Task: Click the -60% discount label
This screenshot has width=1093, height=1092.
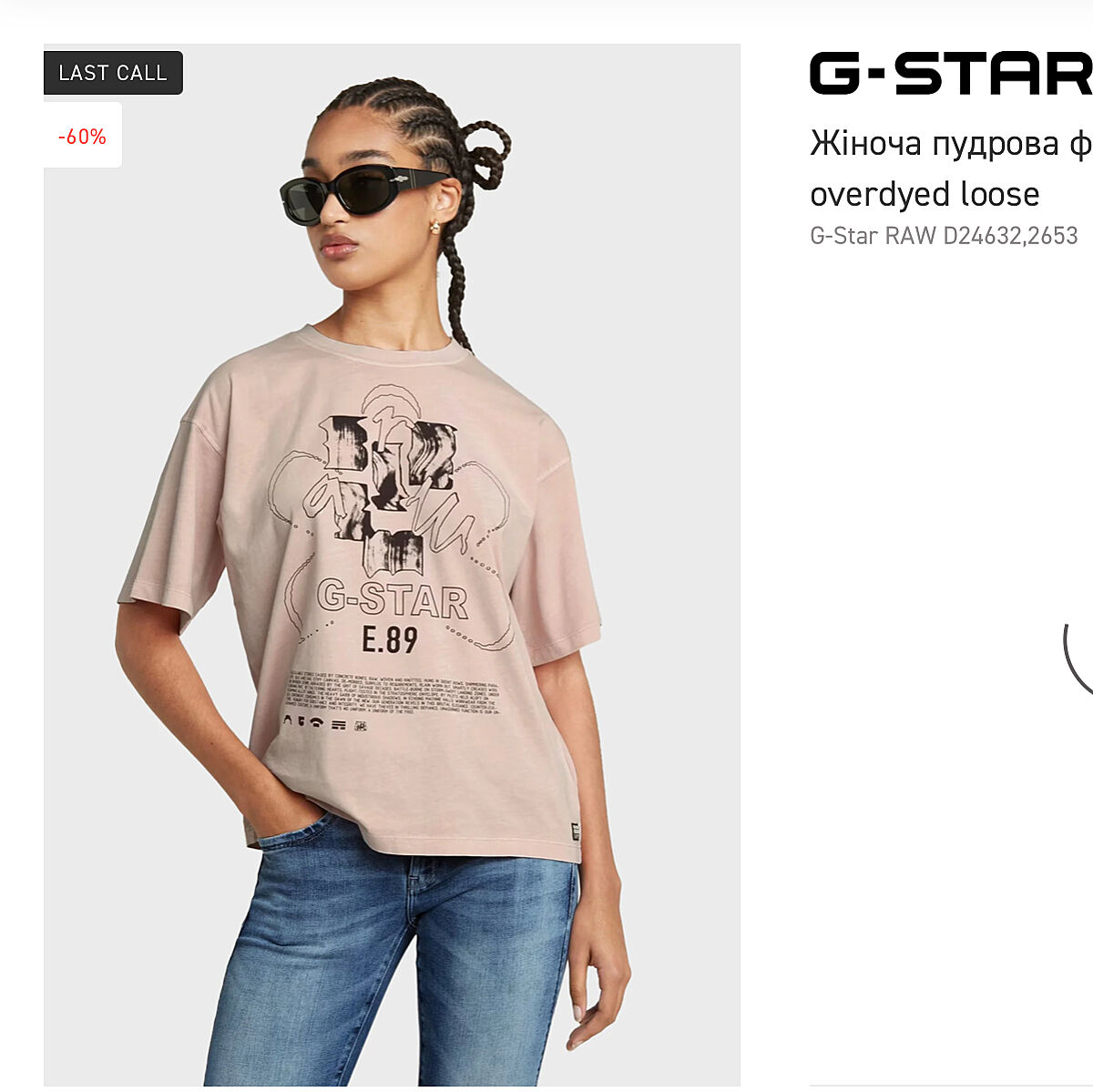Action: [82, 137]
